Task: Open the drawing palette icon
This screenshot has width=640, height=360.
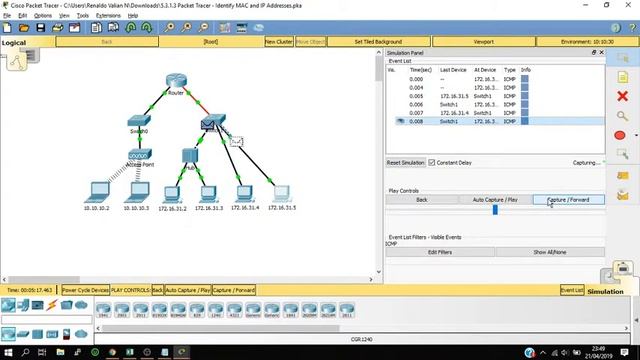Action: (x=224, y=28)
